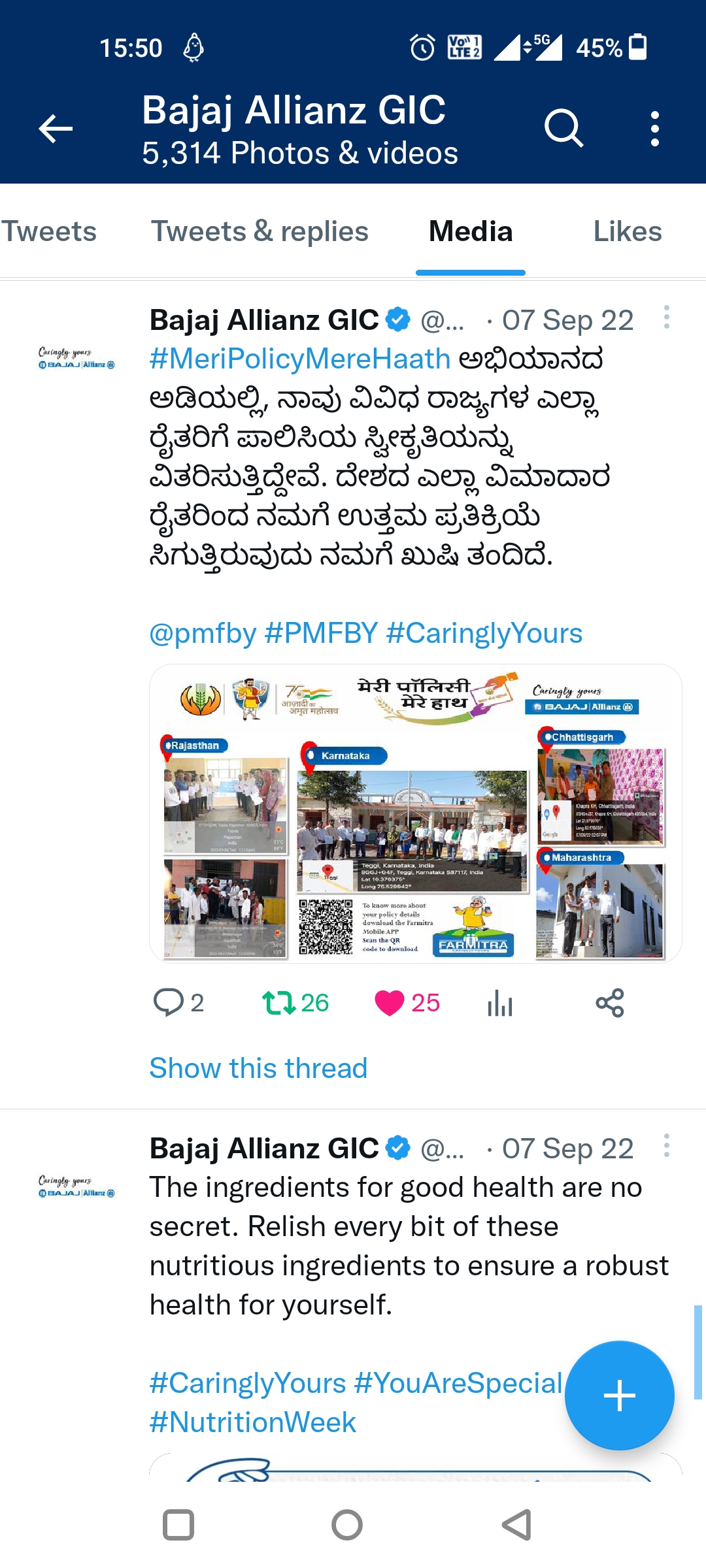The width and height of the screenshot is (706, 1568).
Task: Open the #MeriPolicyMereHaath hashtag
Action: 300,359
